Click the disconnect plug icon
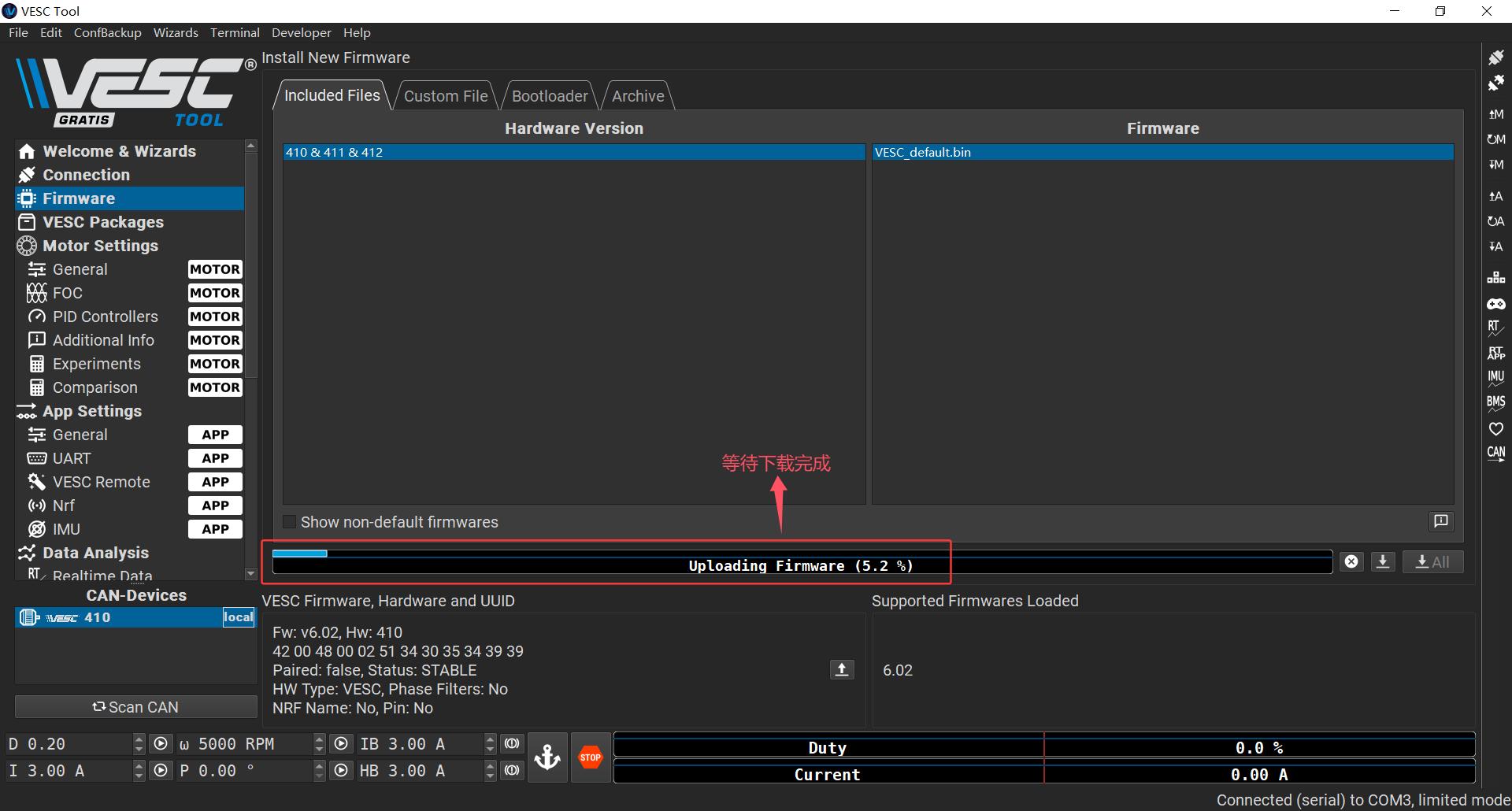Viewport: 1512px width, 811px height. pos(1495,83)
